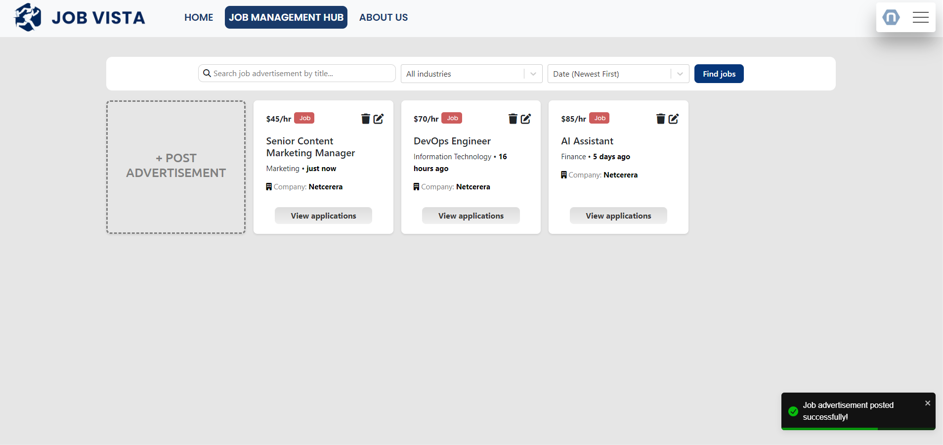Close the success notification toast
The height and width of the screenshot is (445, 943).
[927, 403]
